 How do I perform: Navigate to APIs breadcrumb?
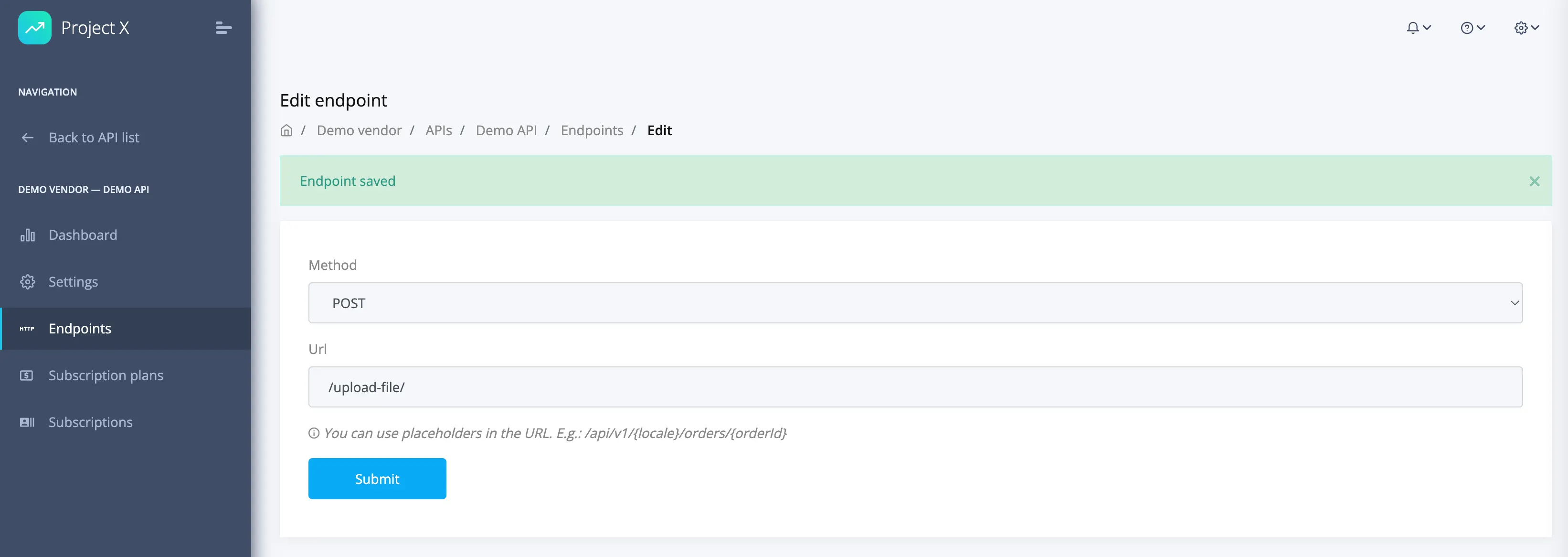[438, 130]
